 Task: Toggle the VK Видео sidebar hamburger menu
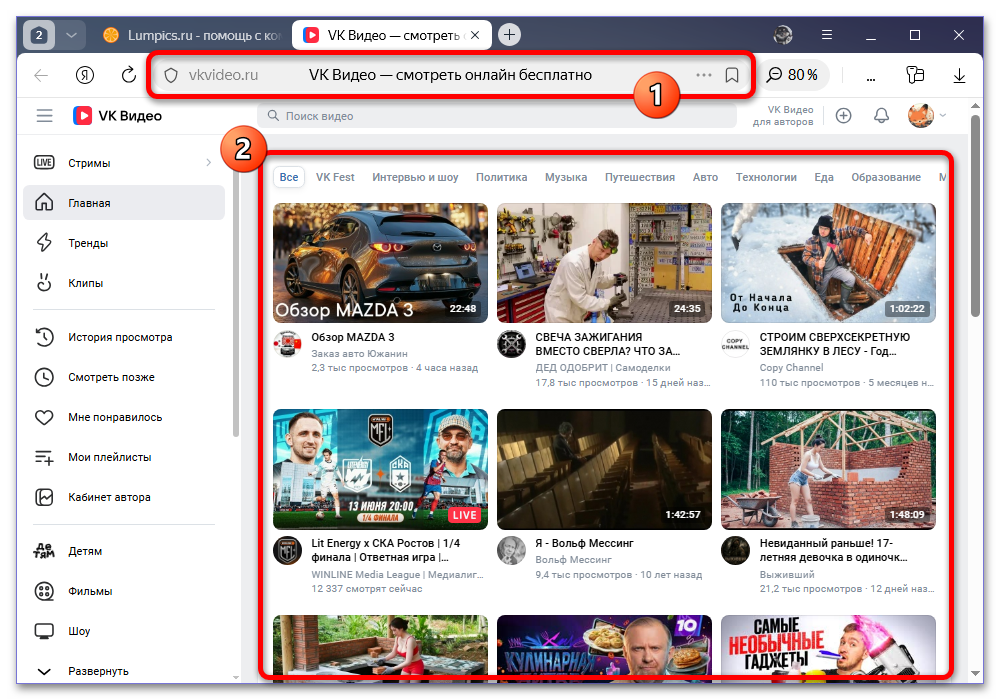tap(45, 115)
